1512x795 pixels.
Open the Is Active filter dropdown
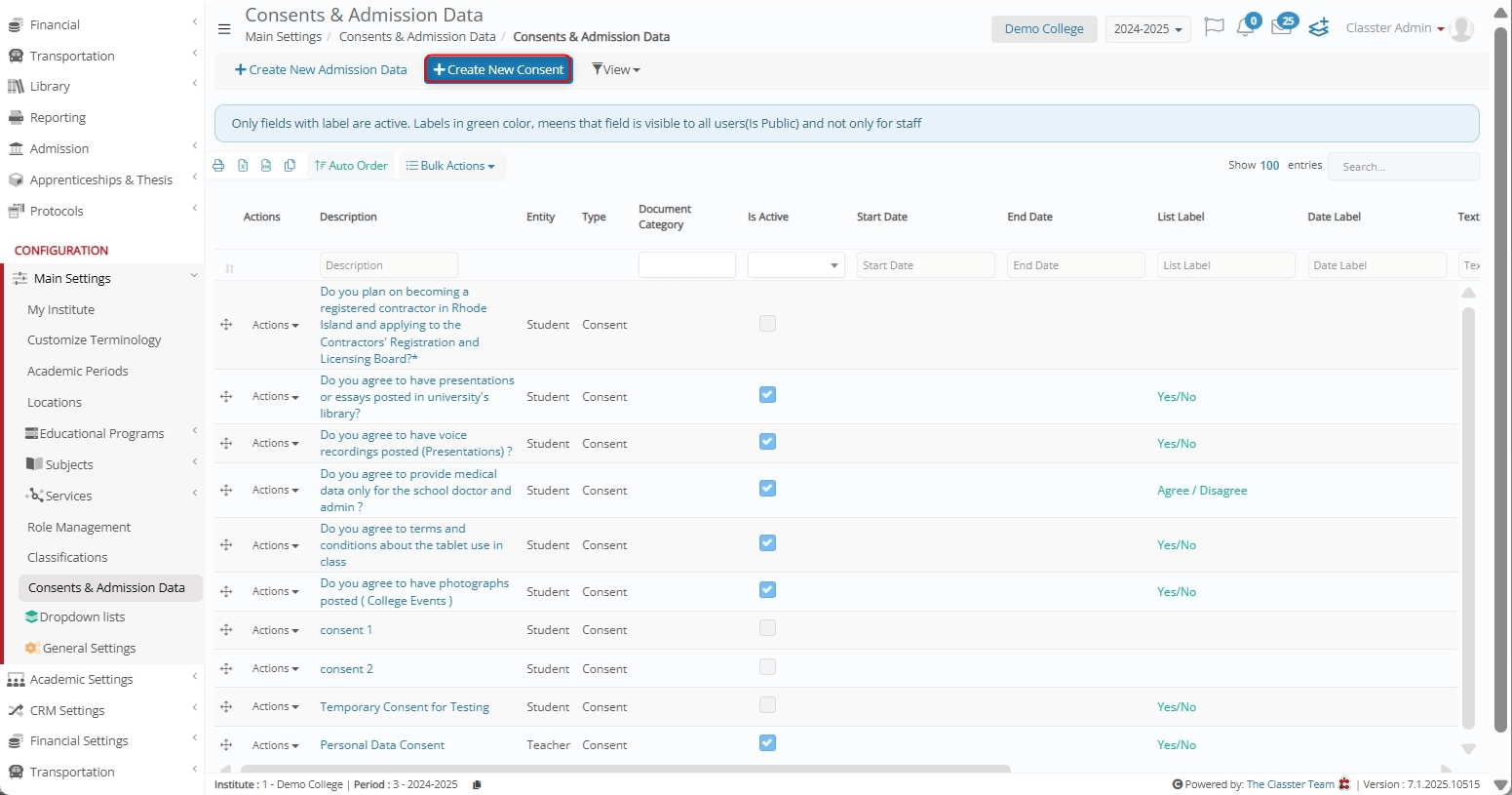coord(795,265)
